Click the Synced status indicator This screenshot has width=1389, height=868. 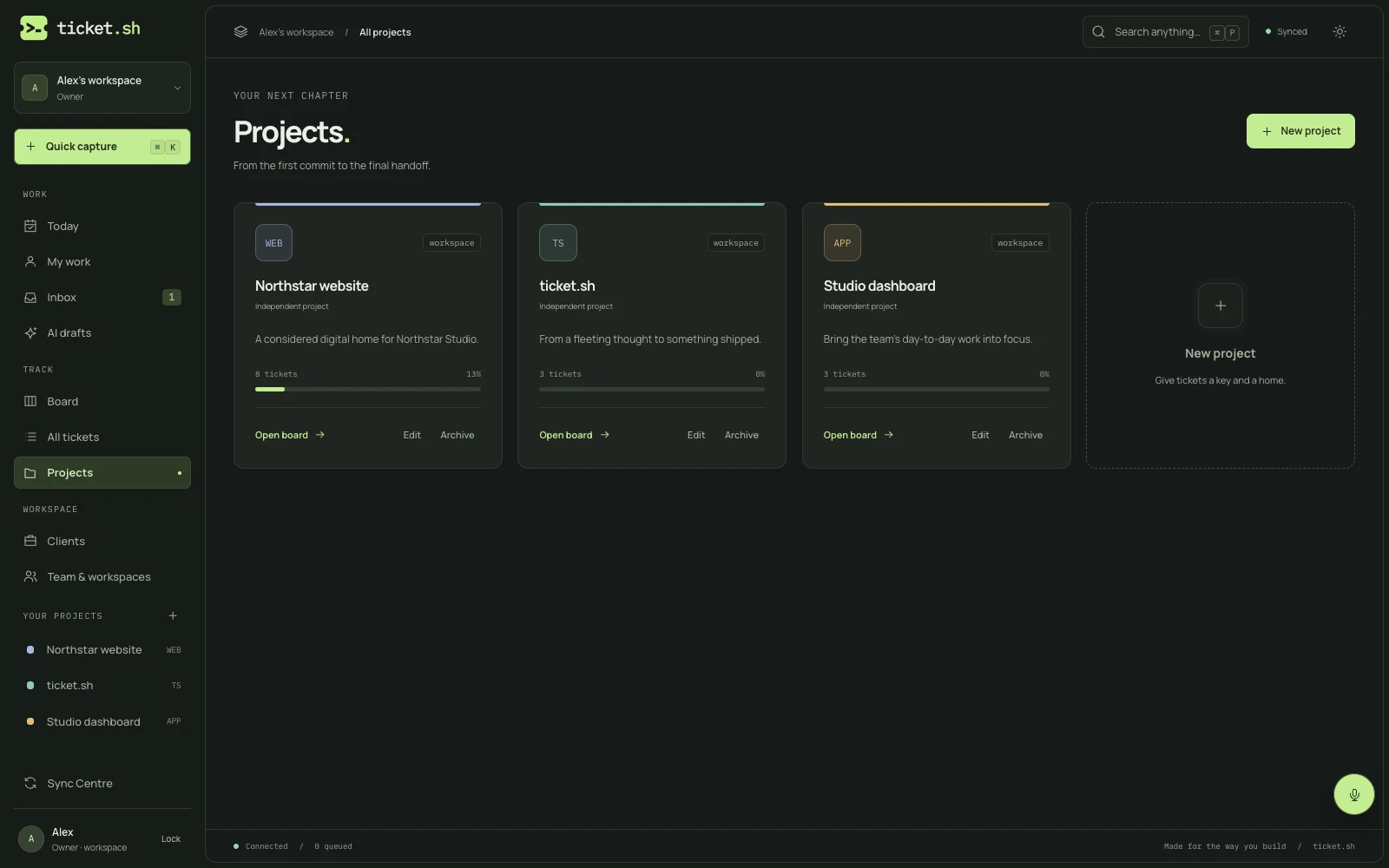(x=1287, y=32)
